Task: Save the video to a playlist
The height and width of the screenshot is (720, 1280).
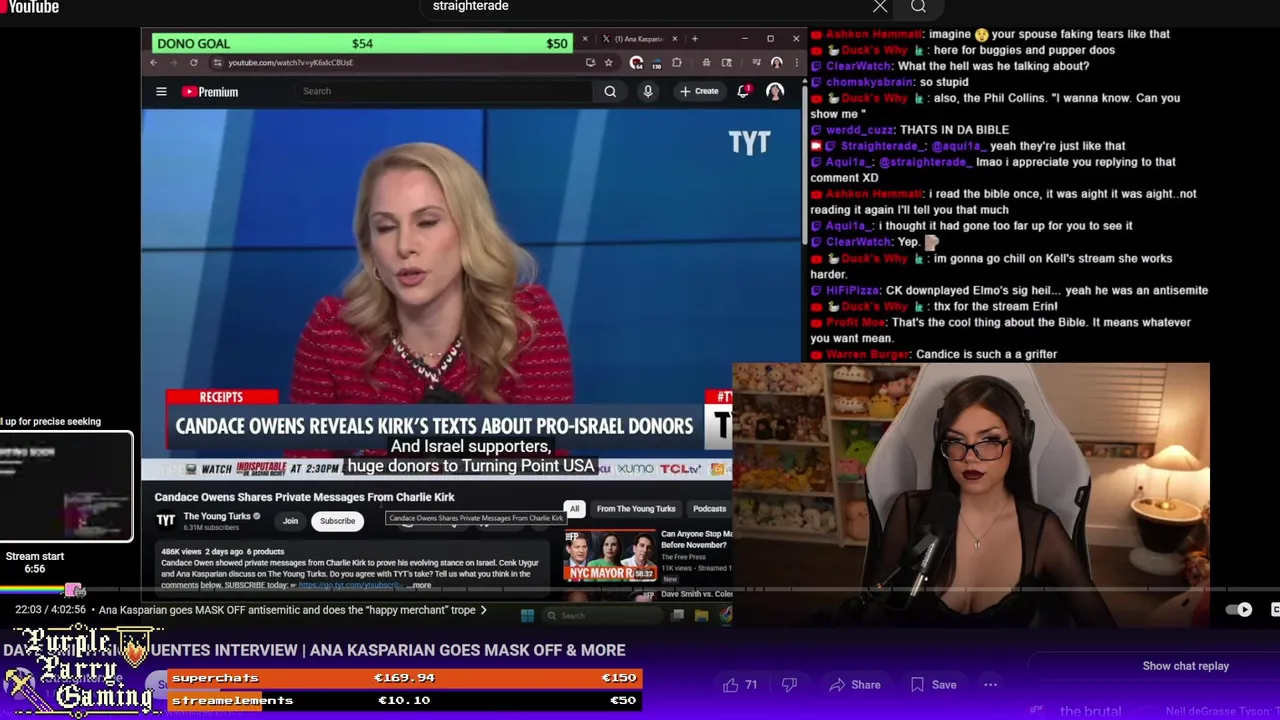Action: (x=933, y=685)
